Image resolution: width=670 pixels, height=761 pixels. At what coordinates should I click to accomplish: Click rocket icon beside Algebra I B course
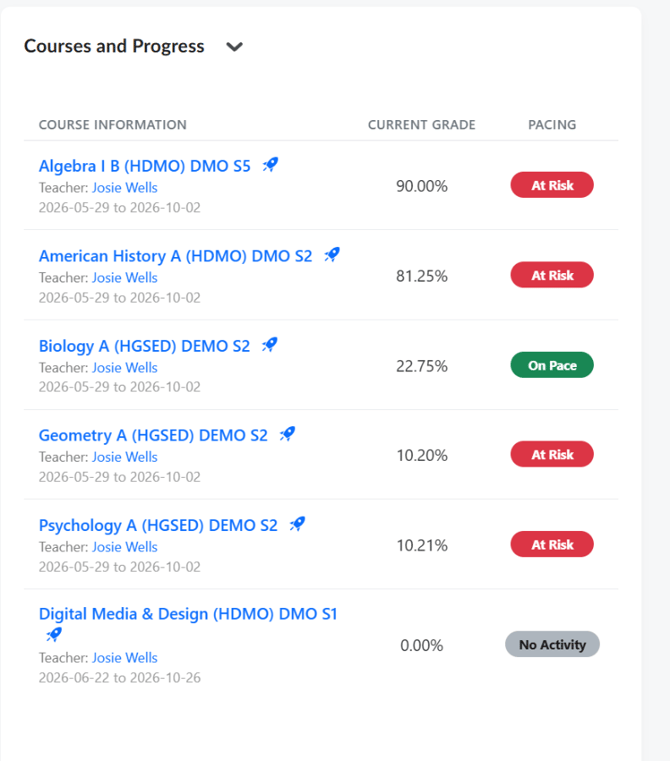click(270, 165)
